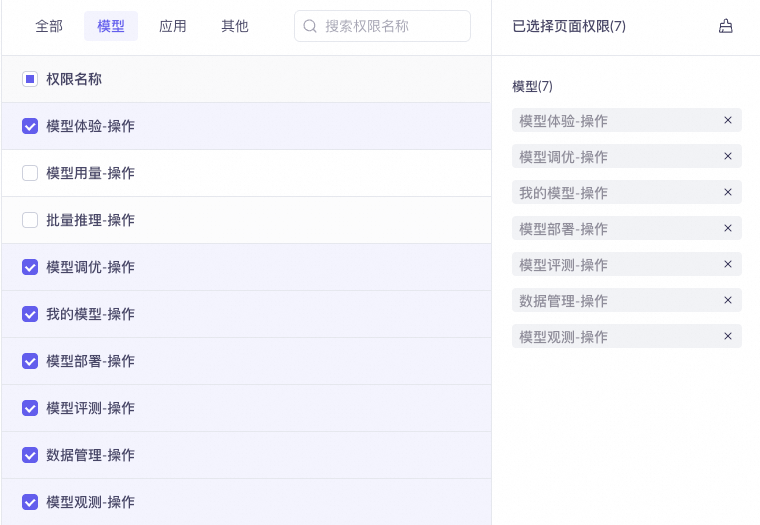760x525 pixels.
Task: Toggle the 权限名称 select-all checkbox
Action: pyautogui.click(x=30, y=79)
